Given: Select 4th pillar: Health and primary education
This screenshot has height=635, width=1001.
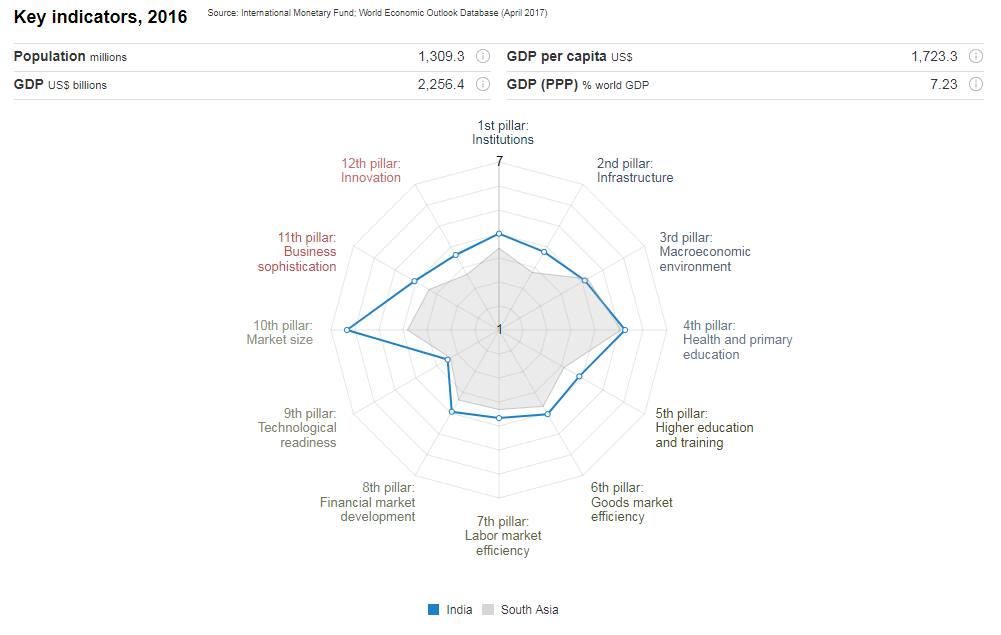Looking at the screenshot, I should (737, 340).
